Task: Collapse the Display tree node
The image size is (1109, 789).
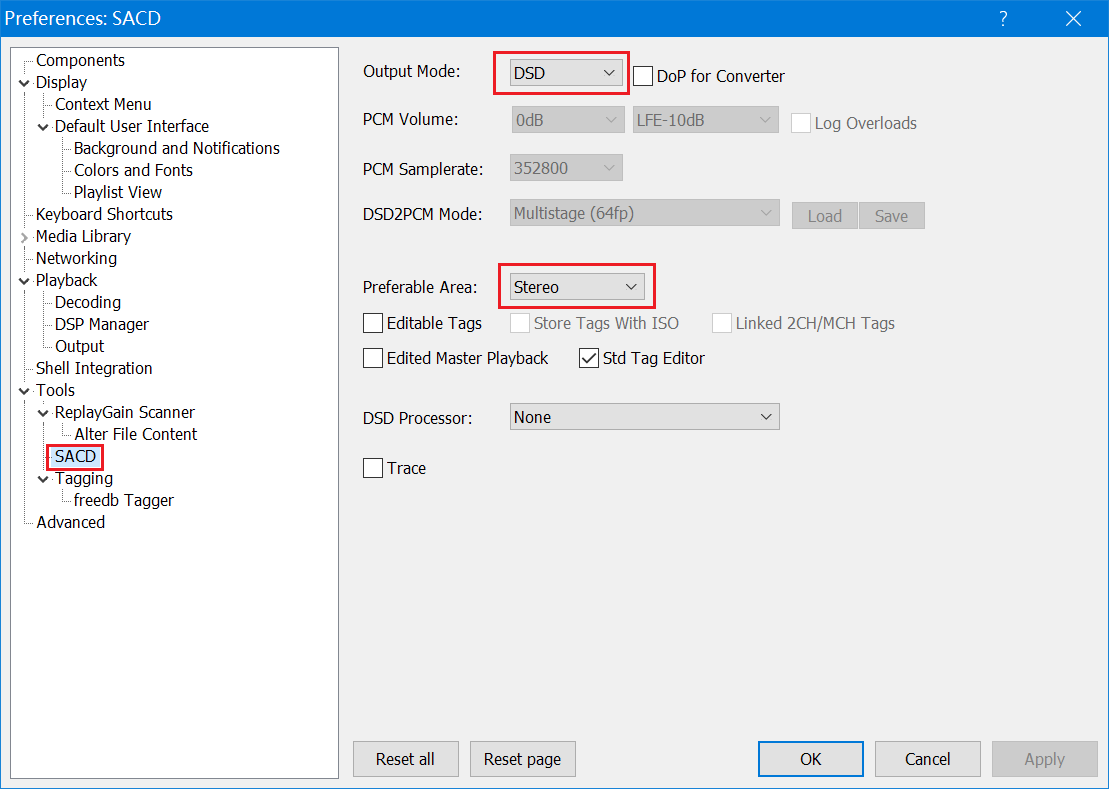Action: [25, 83]
